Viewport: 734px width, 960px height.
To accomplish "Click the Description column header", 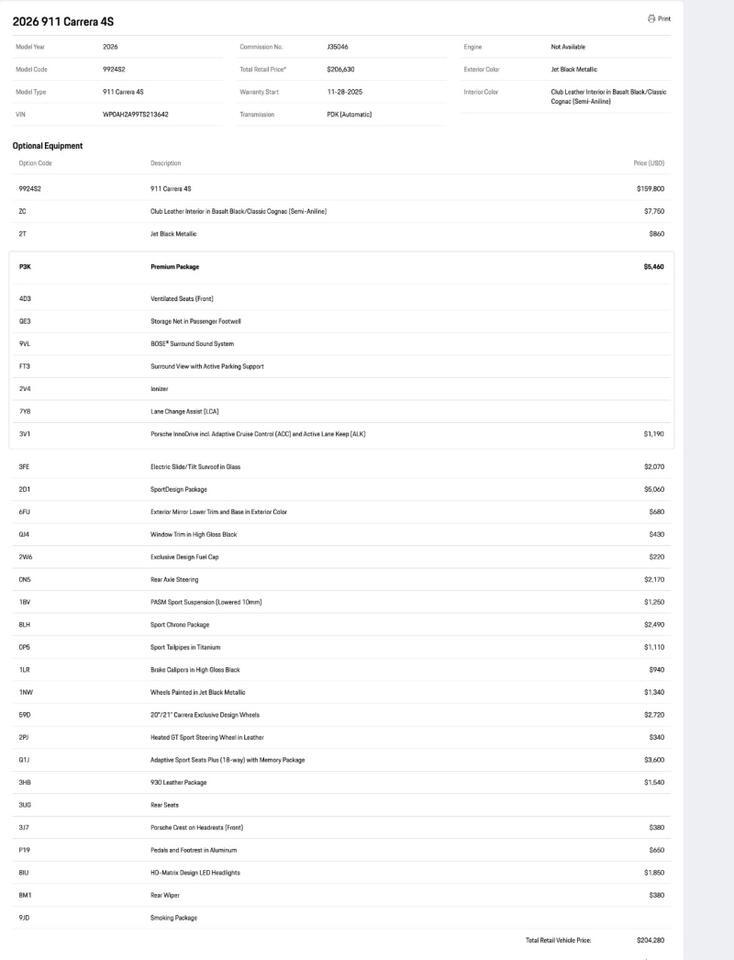I will [x=166, y=163].
